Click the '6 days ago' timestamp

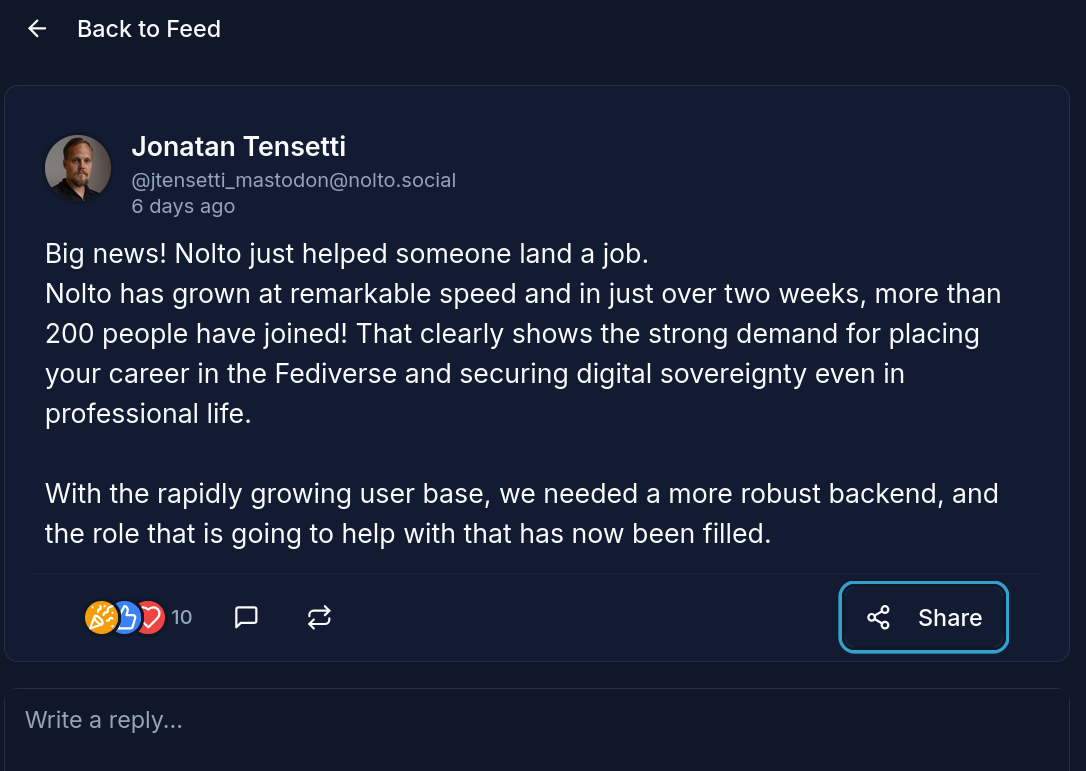tap(183, 207)
